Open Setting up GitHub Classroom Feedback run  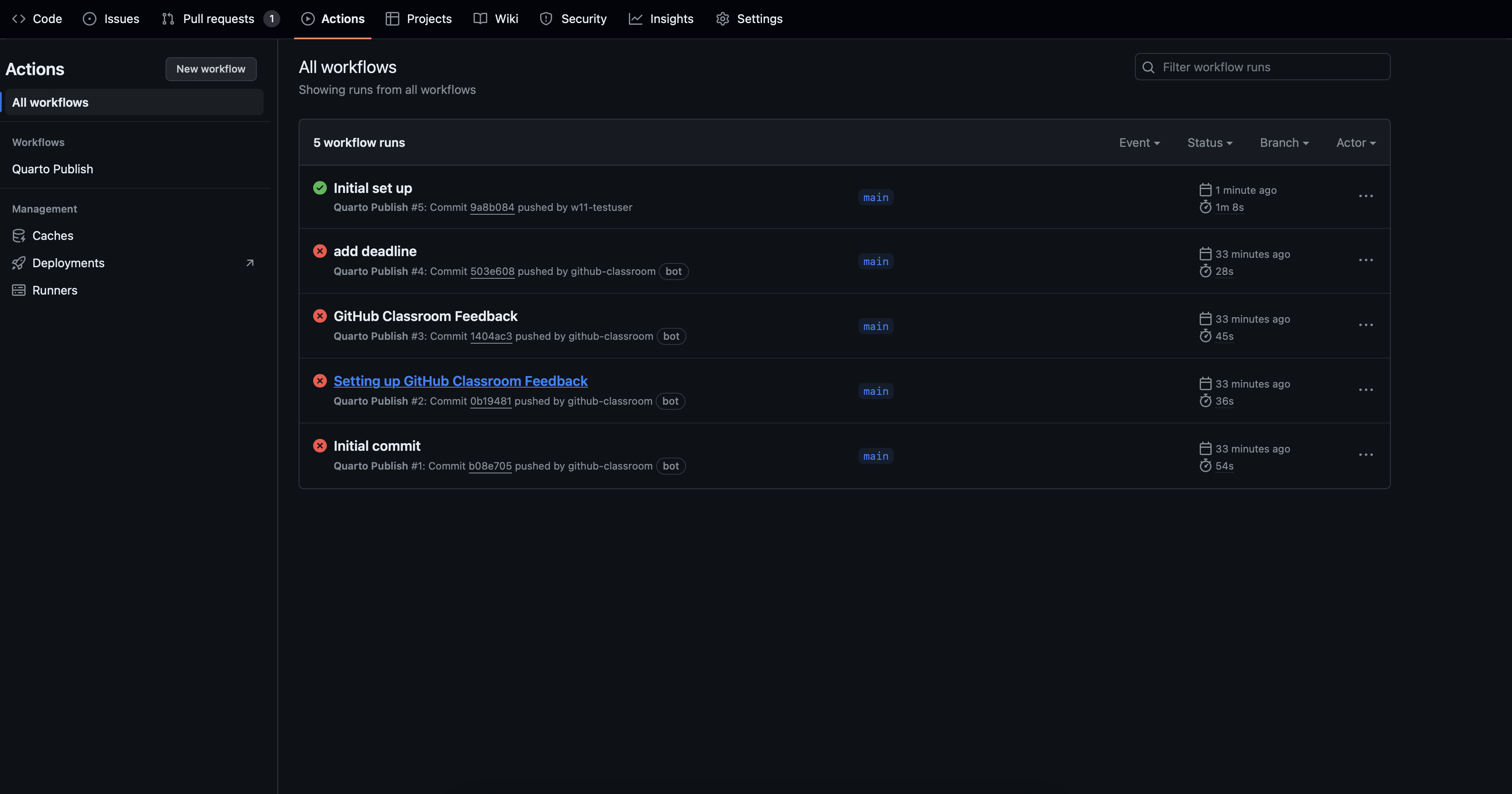coord(461,381)
